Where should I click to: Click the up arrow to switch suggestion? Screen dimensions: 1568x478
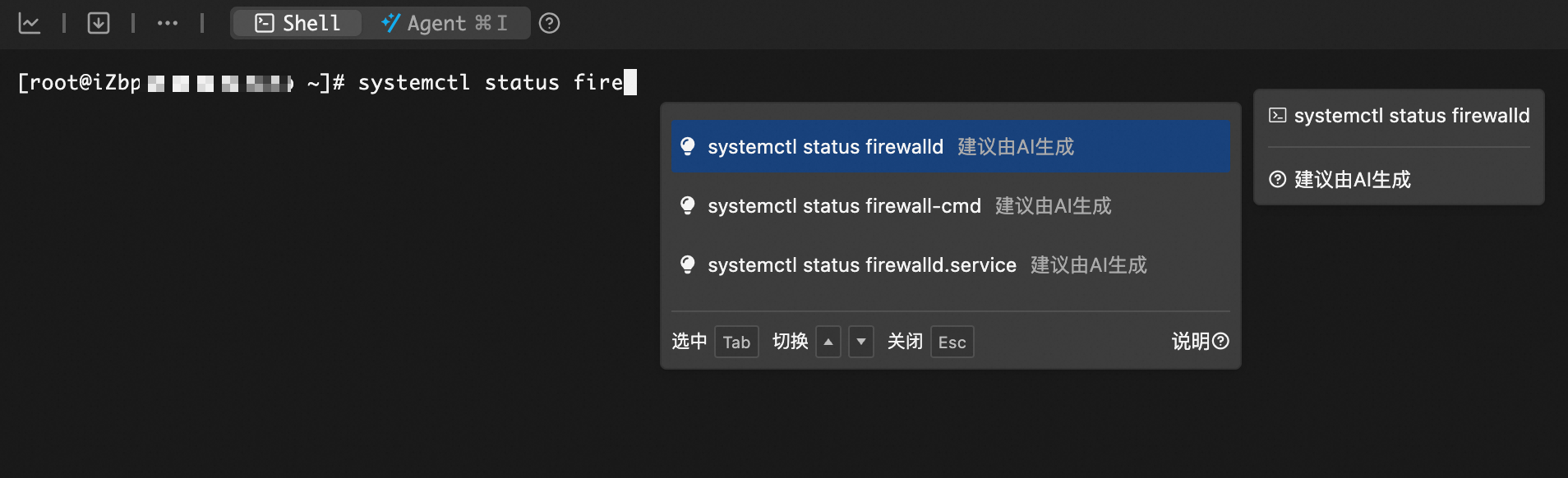click(828, 342)
